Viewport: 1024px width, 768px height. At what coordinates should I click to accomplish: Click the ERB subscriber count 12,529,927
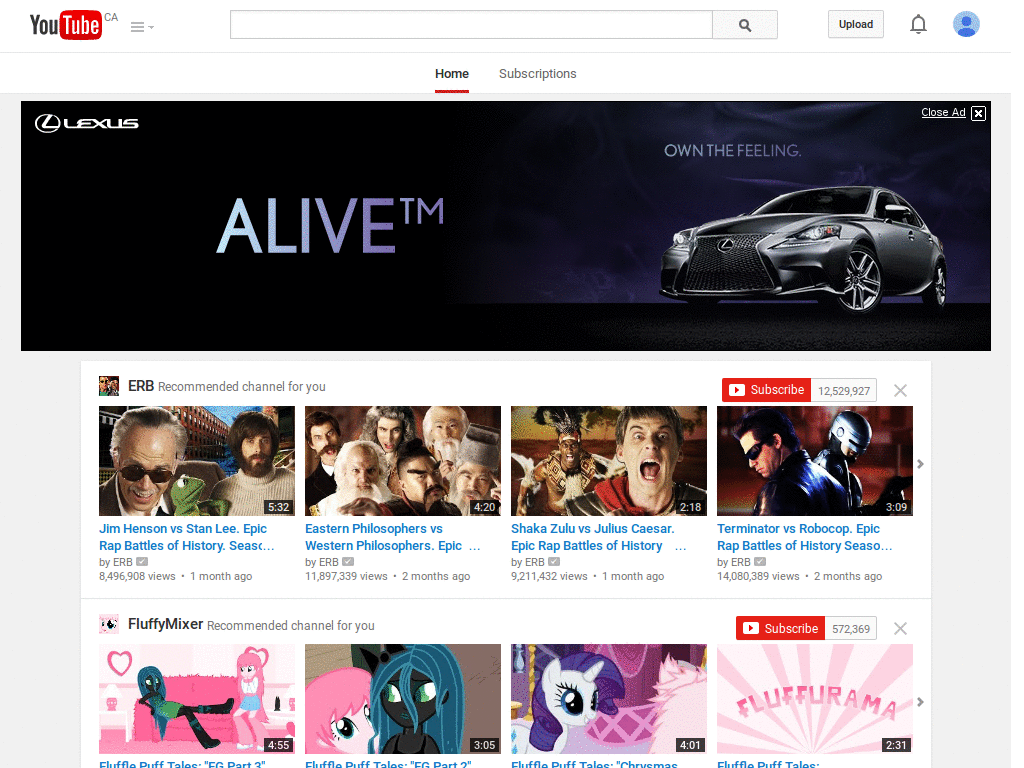(x=844, y=391)
